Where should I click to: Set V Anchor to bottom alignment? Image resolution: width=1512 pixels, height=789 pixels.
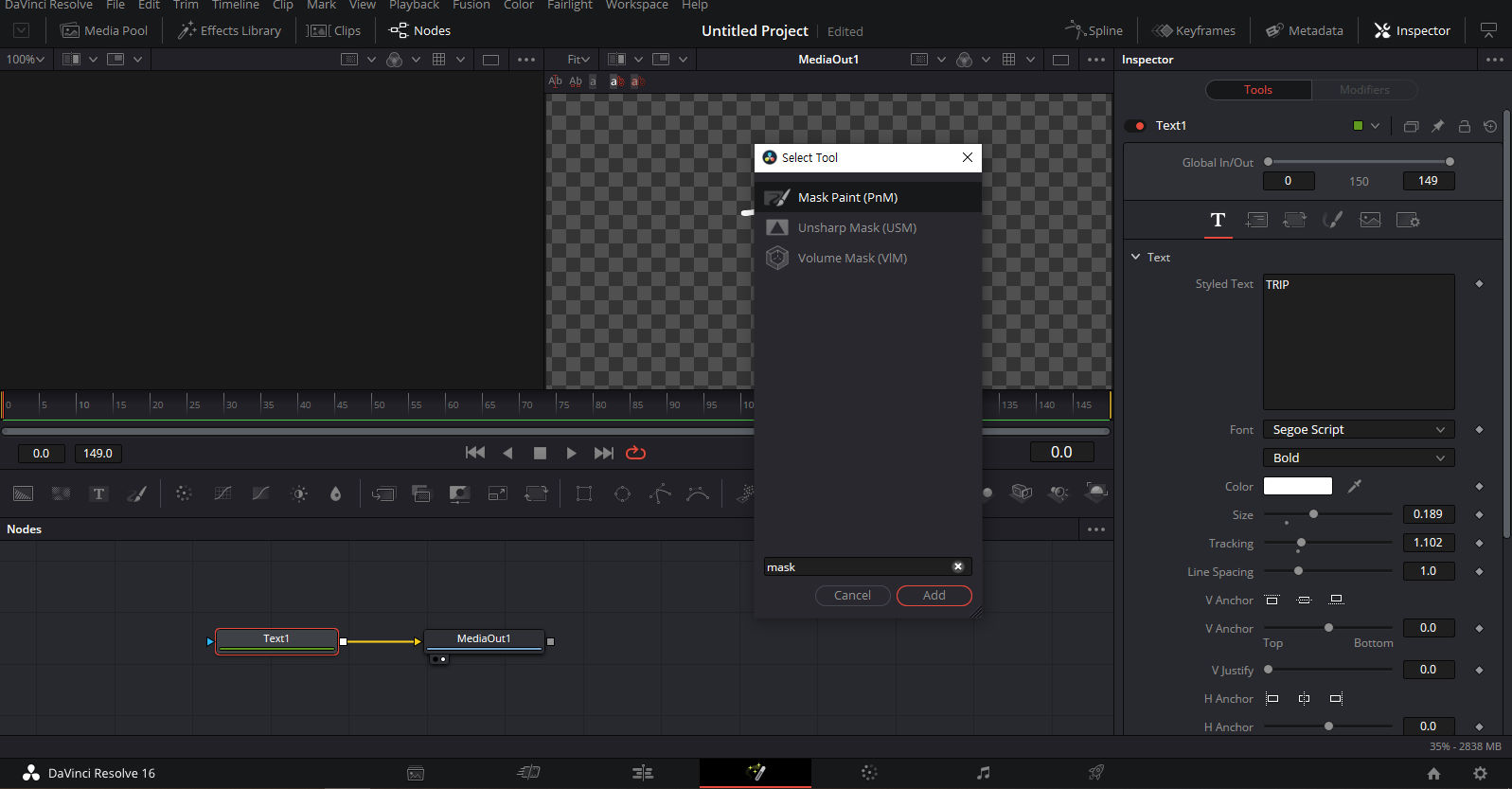tap(1336, 600)
